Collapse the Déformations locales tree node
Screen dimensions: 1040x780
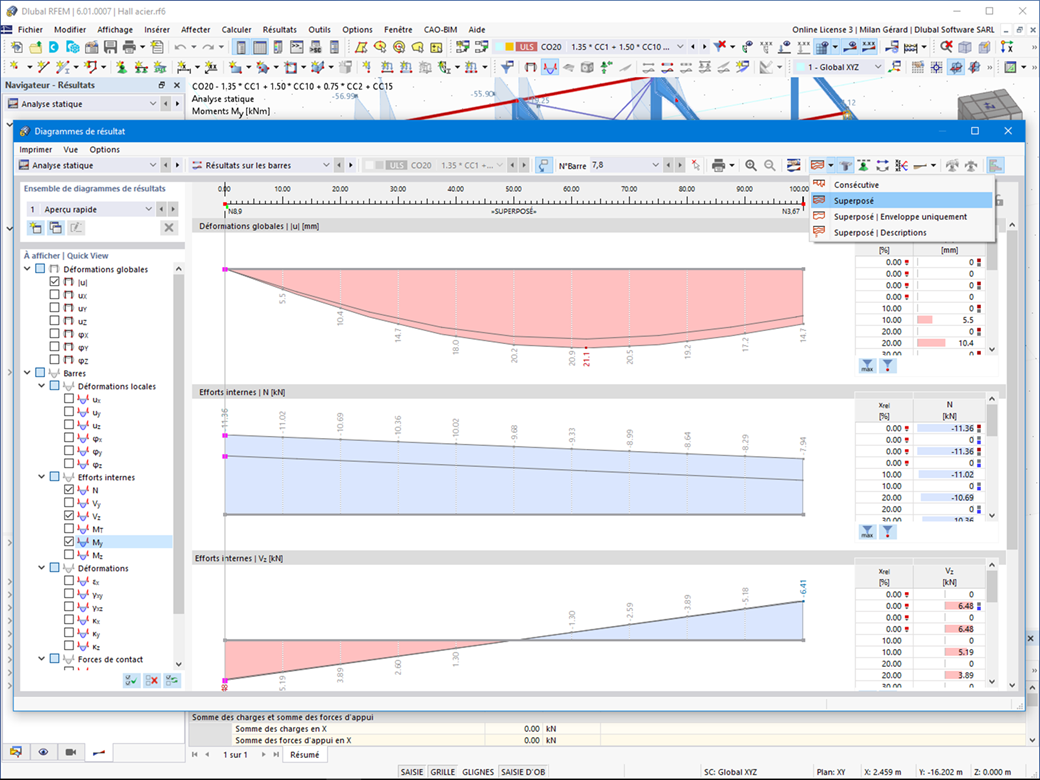[x=42, y=386]
